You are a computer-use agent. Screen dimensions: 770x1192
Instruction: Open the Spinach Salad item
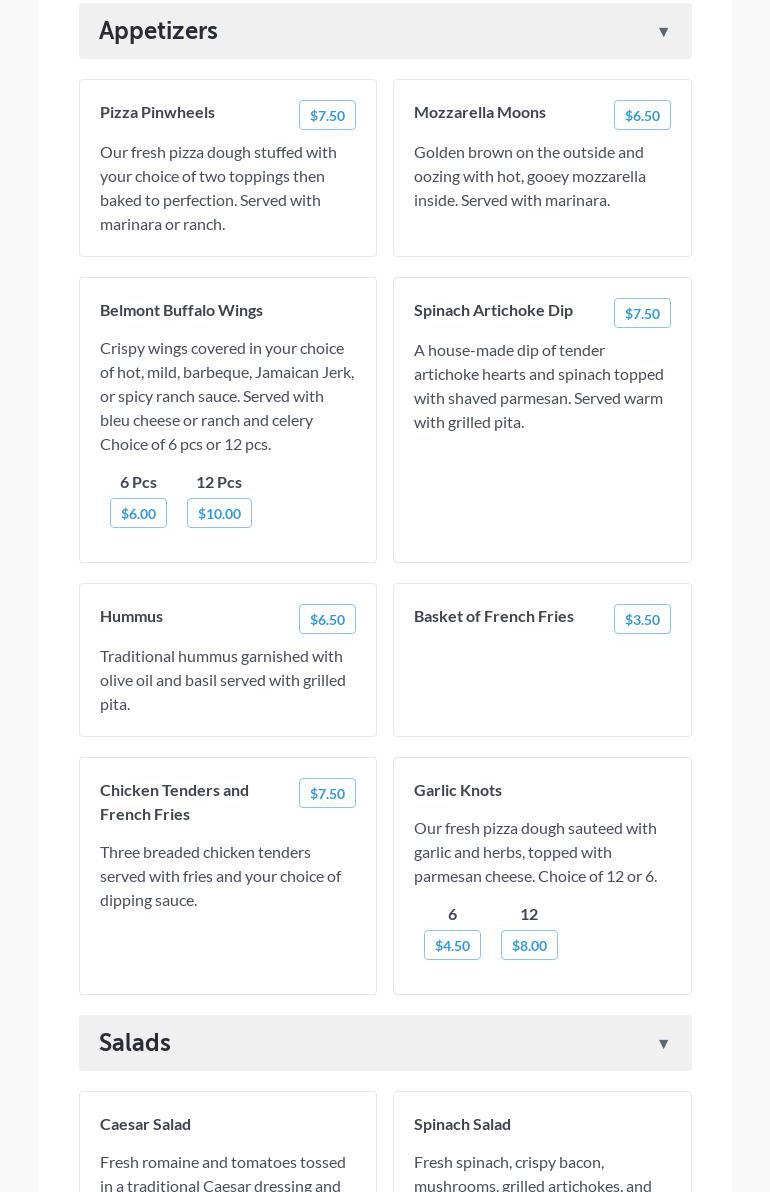462,1124
